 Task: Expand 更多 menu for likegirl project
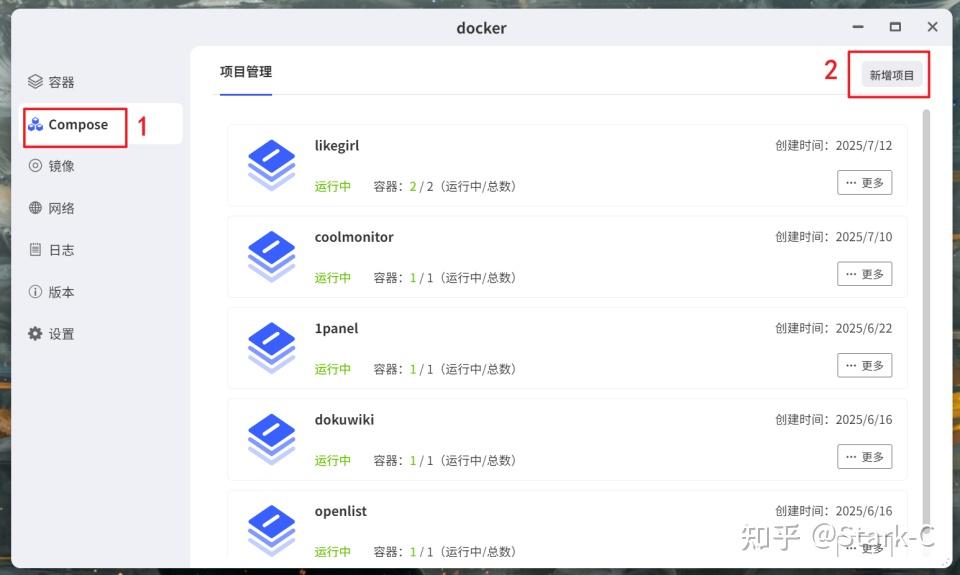point(864,182)
